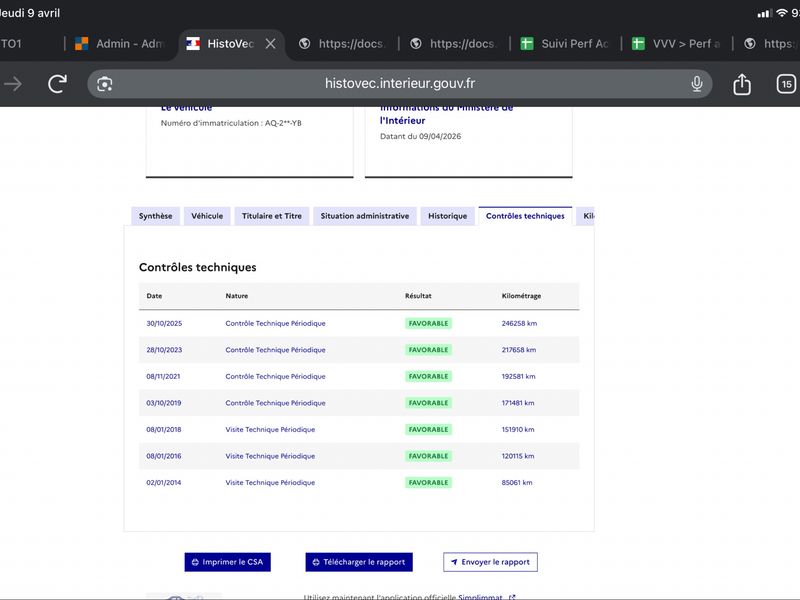
Task: Click the Datant du 09/04/2026 text
Action: 420,136
